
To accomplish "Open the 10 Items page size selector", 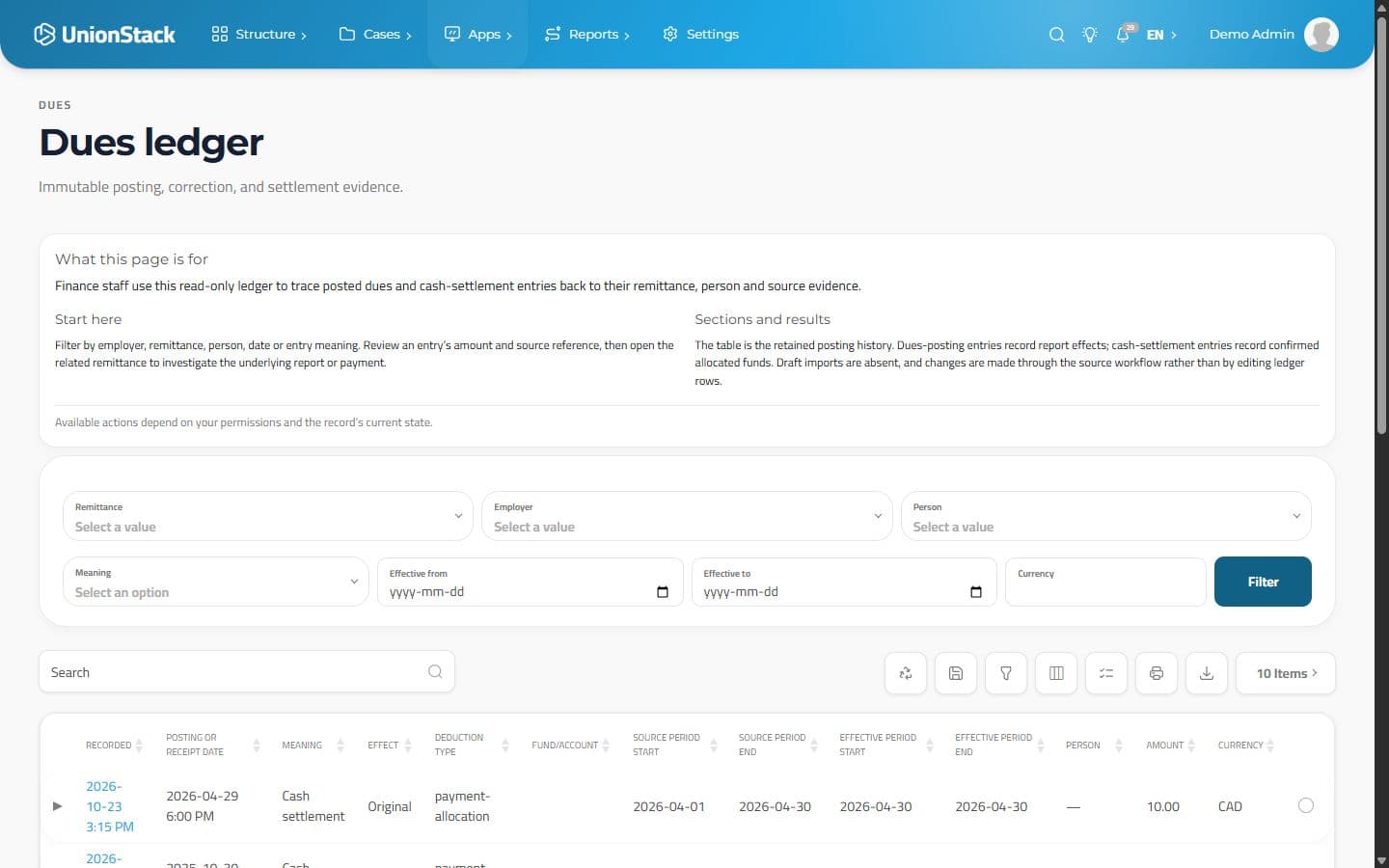I will [x=1286, y=673].
